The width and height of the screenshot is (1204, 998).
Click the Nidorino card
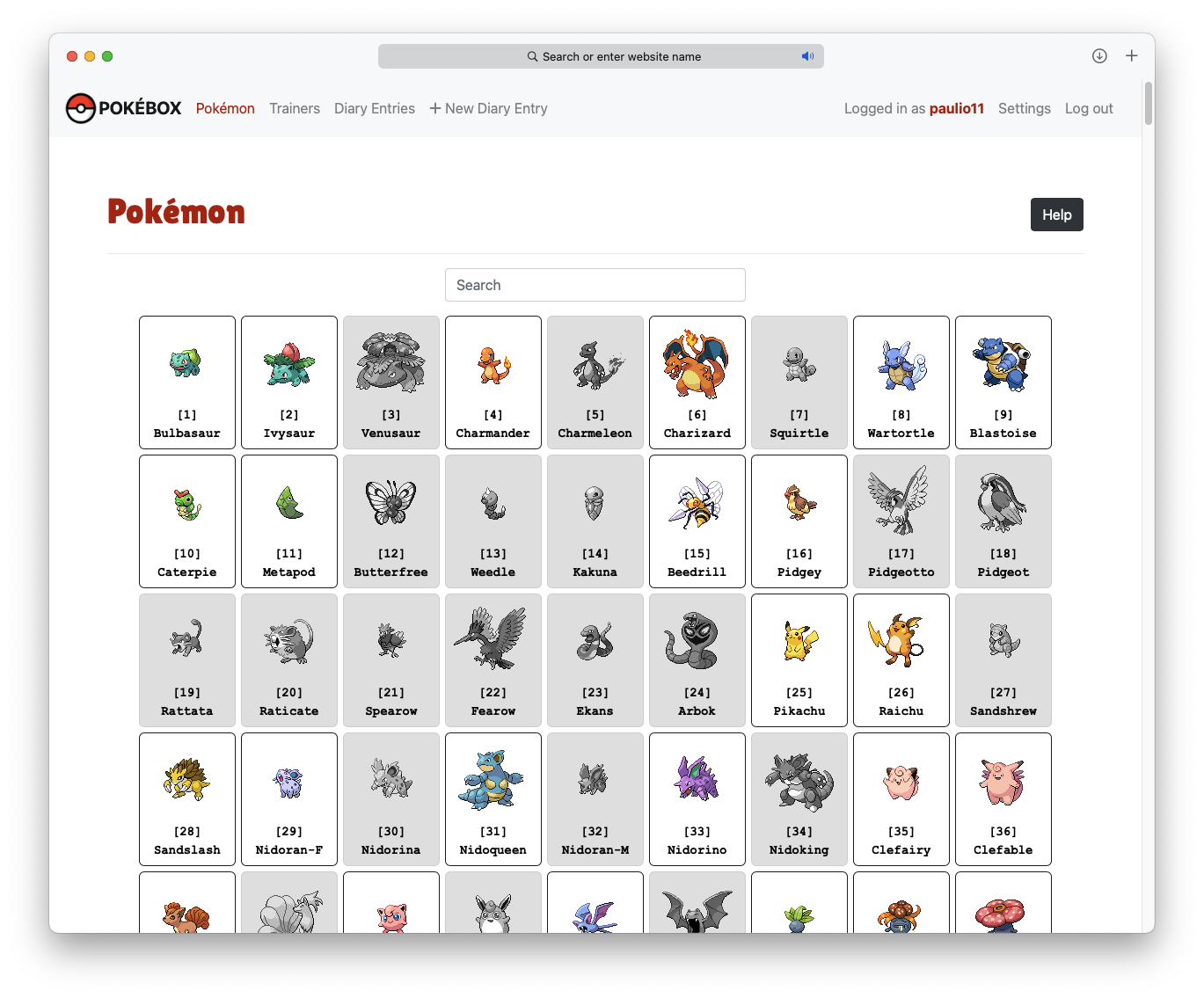click(697, 799)
